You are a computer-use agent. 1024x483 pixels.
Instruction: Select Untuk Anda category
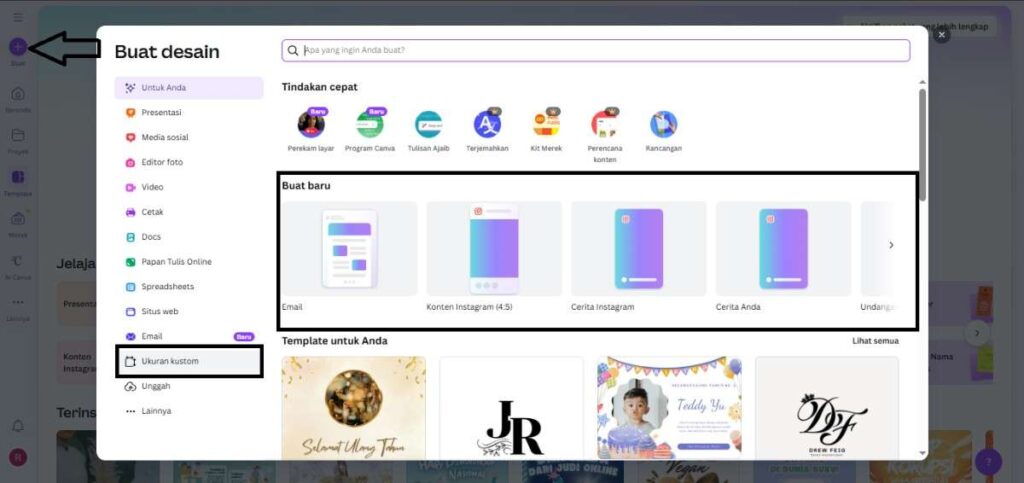[x=189, y=87]
